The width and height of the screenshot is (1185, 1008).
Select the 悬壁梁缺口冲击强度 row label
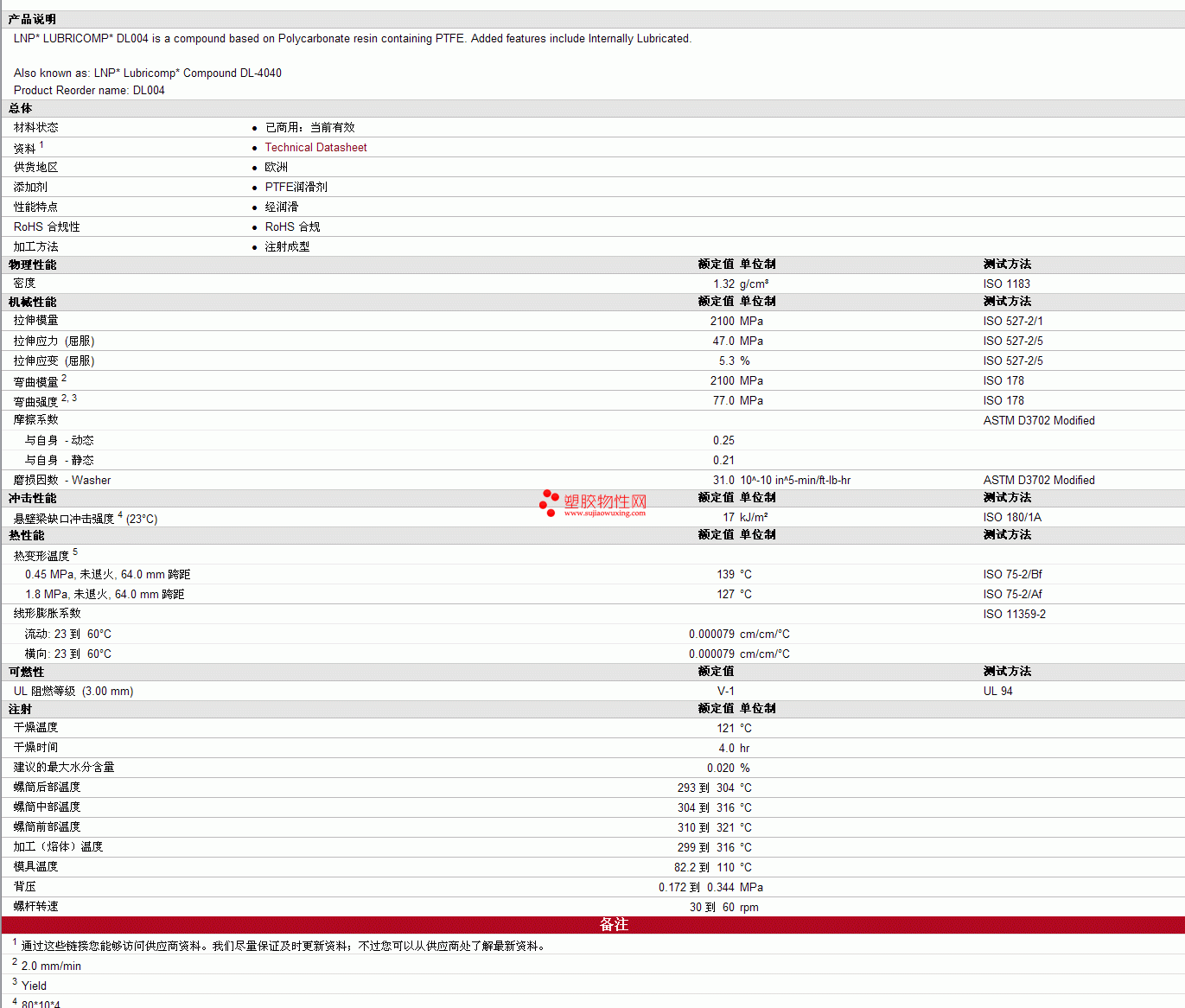pyautogui.click(x=64, y=519)
